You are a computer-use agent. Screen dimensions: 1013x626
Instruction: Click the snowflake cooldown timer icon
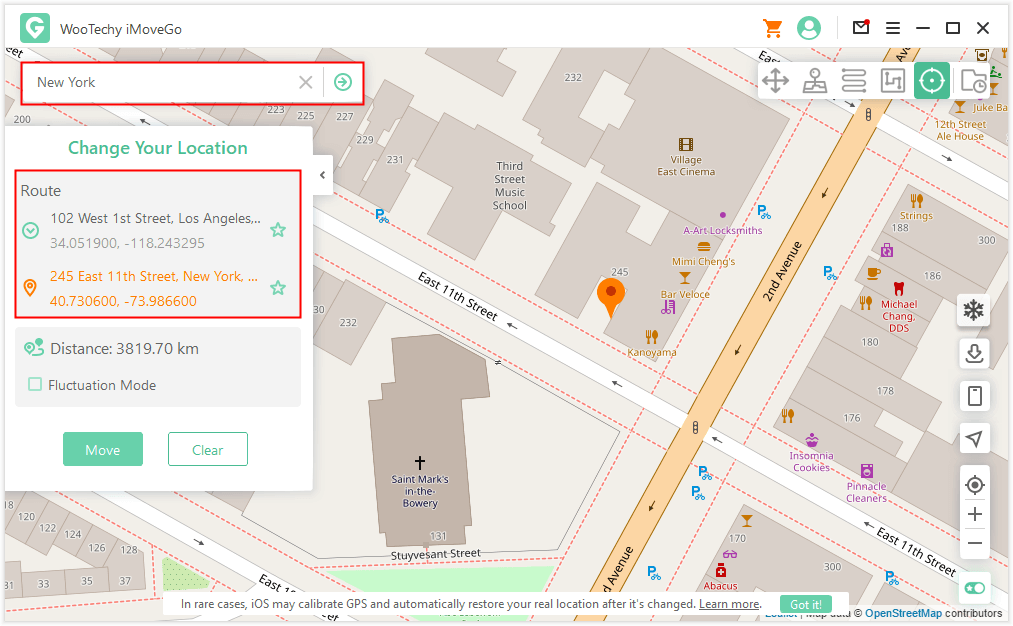click(x=973, y=310)
